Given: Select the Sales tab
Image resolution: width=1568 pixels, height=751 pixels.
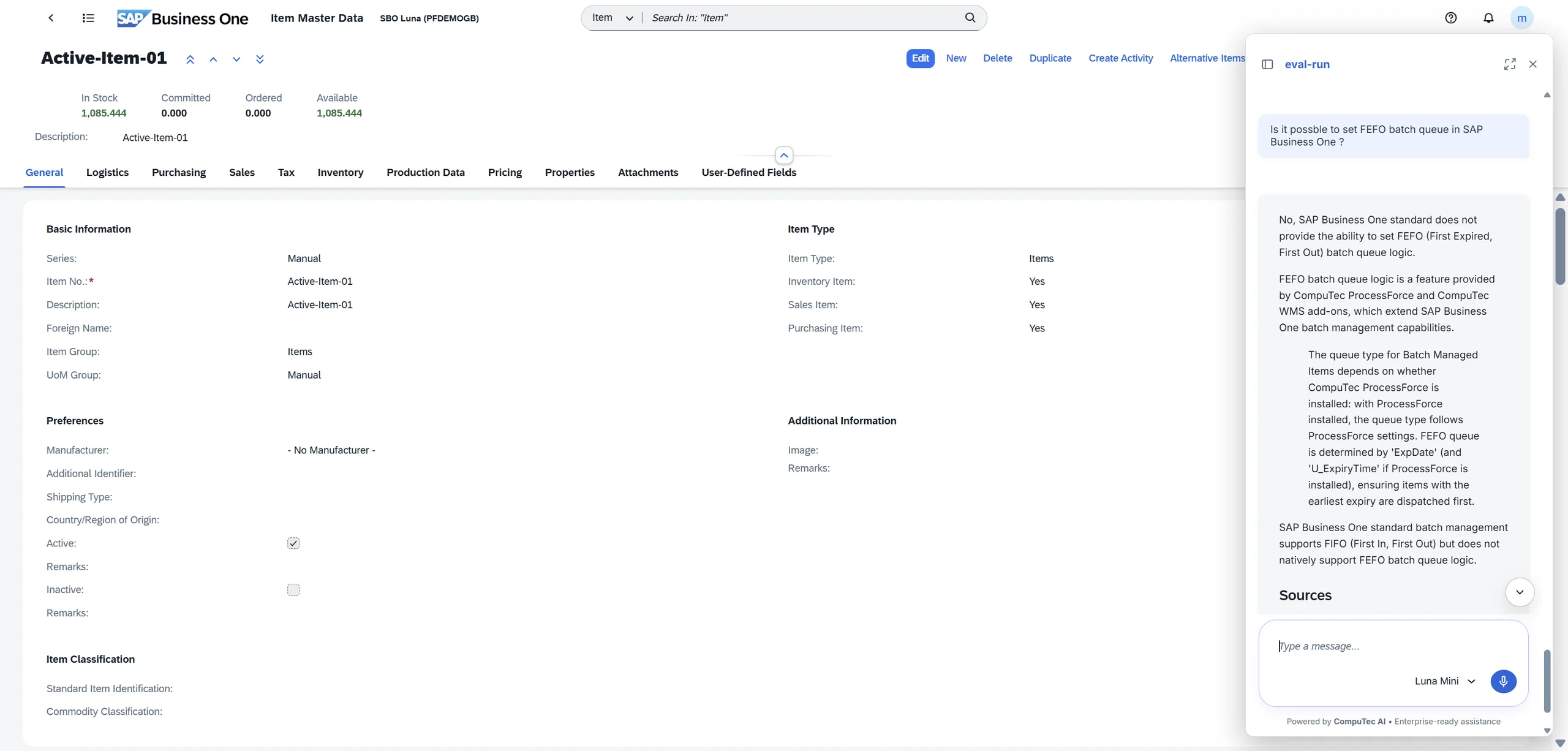Looking at the screenshot, I should coord(242,173).
